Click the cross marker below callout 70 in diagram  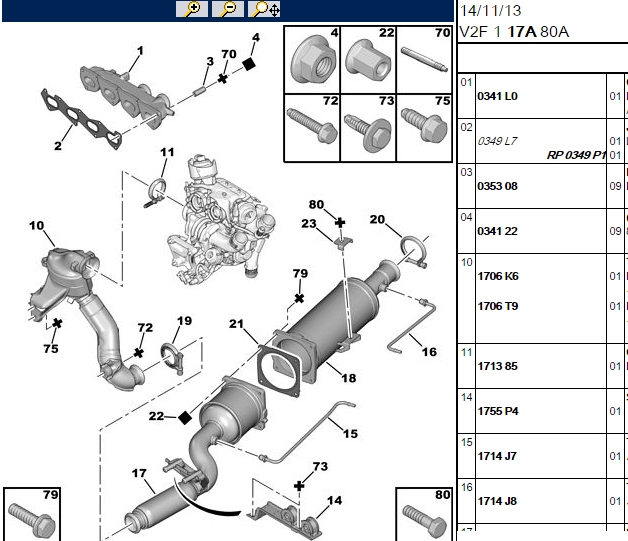(223, 78)
